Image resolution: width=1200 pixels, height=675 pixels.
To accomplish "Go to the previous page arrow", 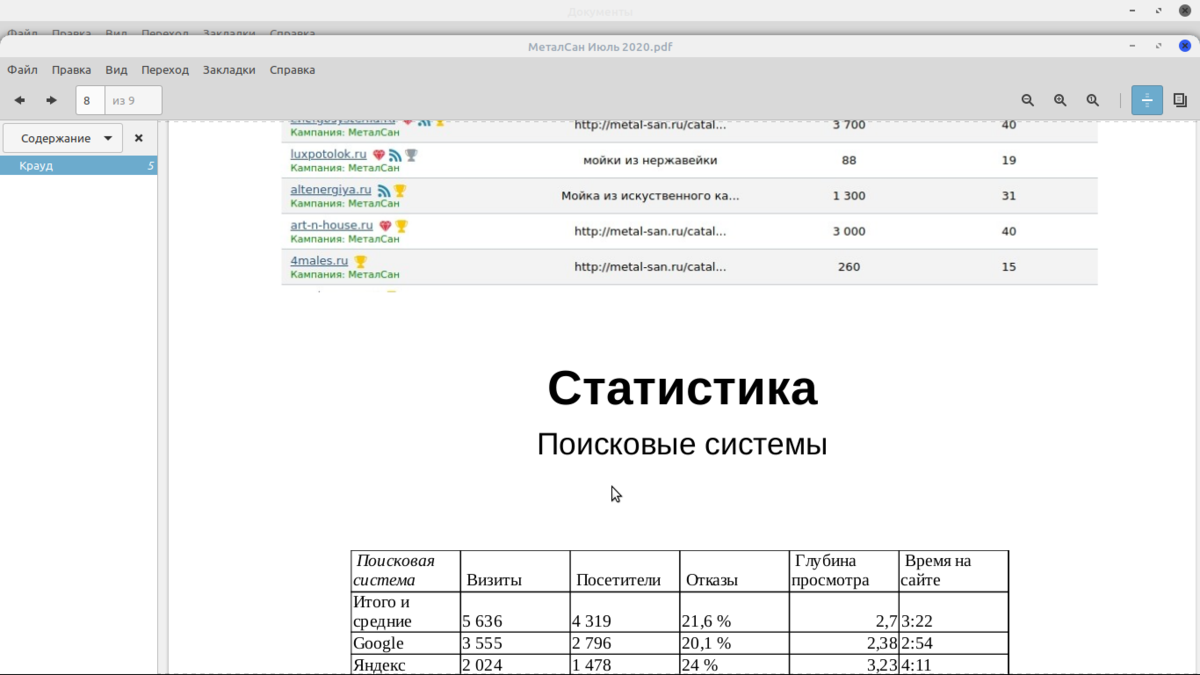I will click(19, 100).
